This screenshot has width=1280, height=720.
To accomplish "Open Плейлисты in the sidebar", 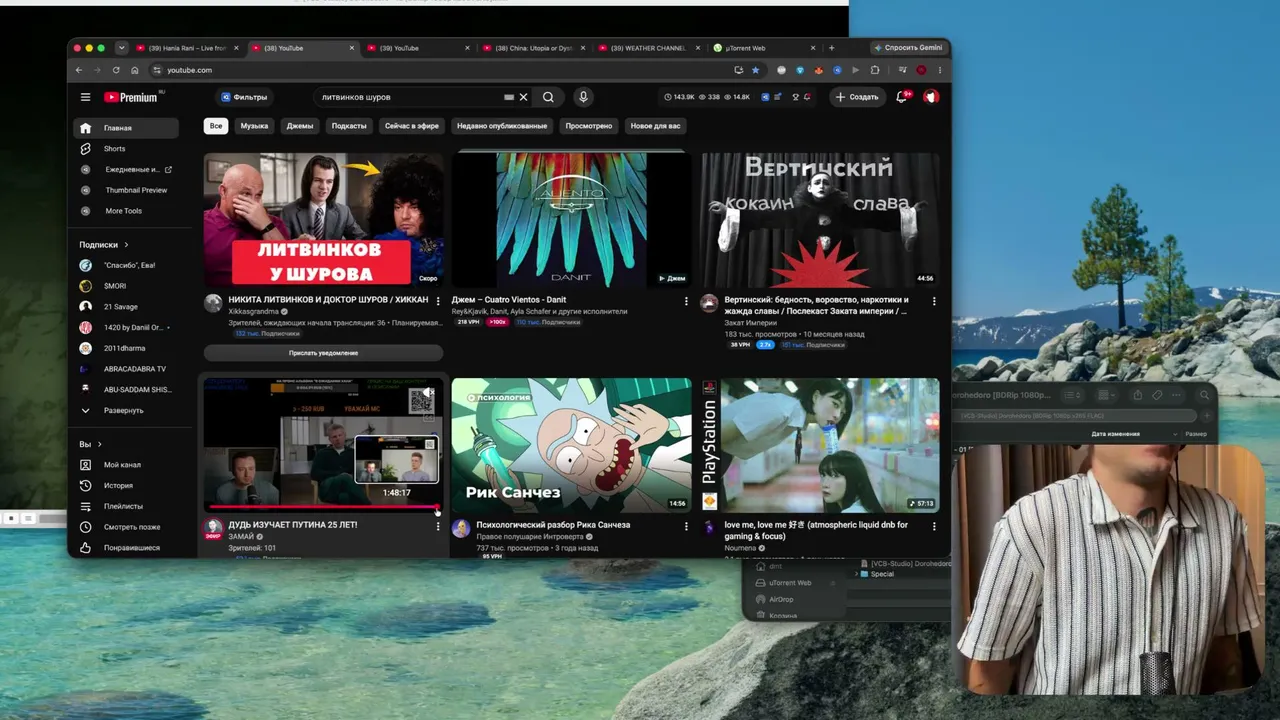I will pyautogui.click(x=126, y=506).
